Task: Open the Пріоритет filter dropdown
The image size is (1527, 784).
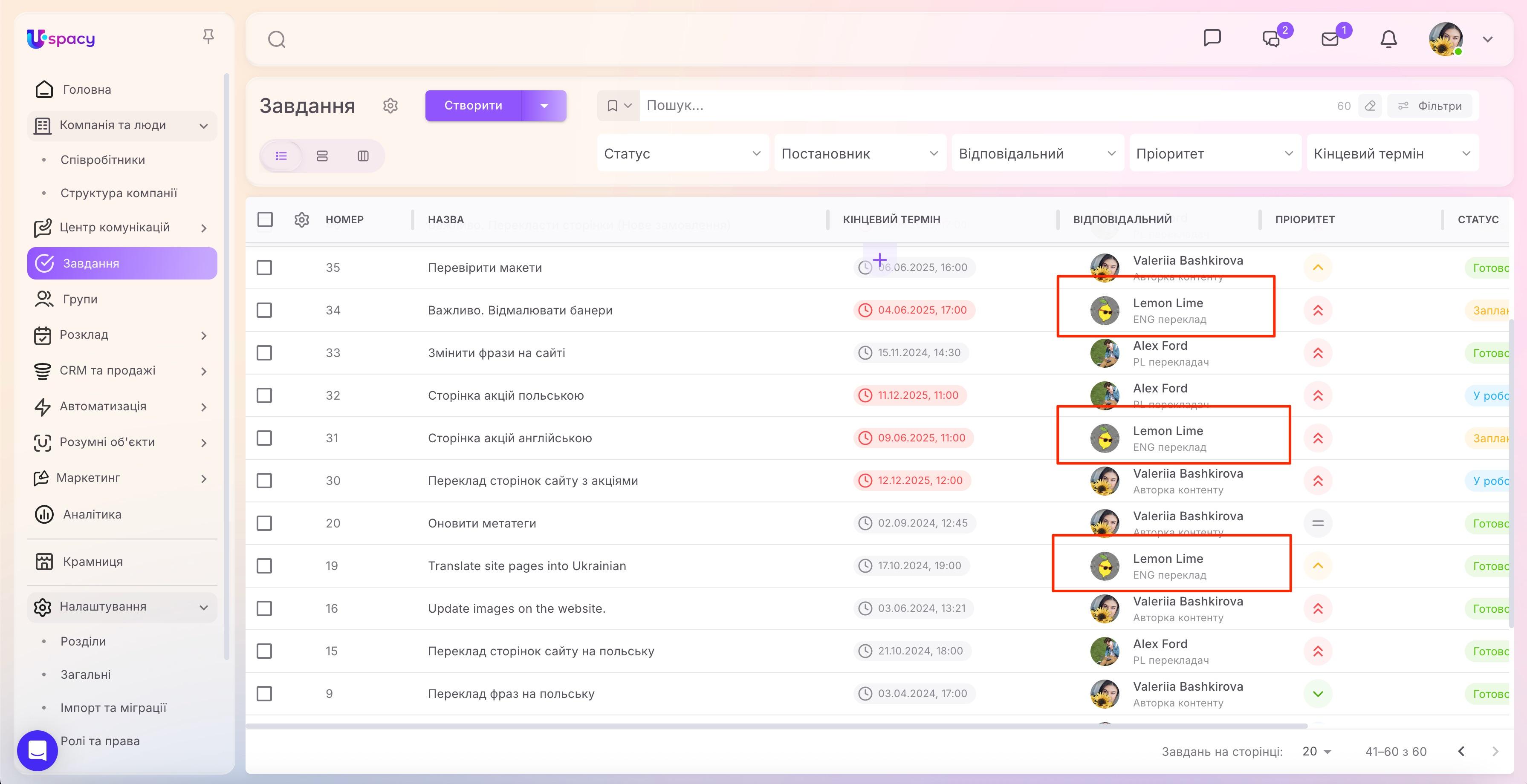Action: point(1215,153)
